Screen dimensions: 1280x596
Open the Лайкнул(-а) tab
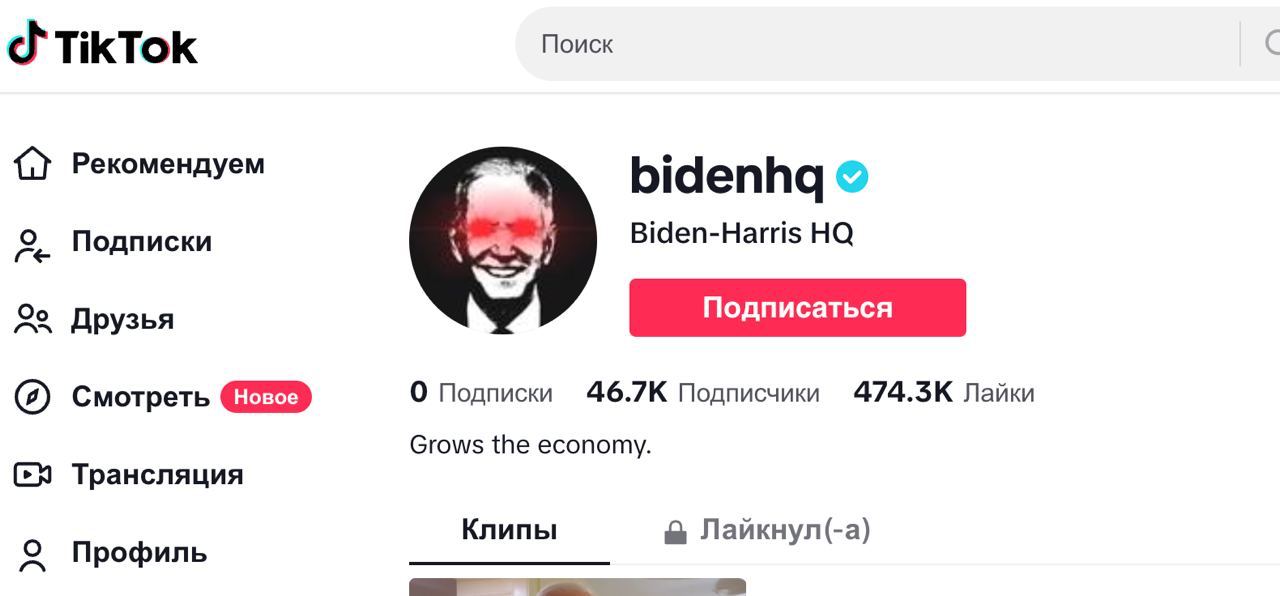click(x=767, y=530)
